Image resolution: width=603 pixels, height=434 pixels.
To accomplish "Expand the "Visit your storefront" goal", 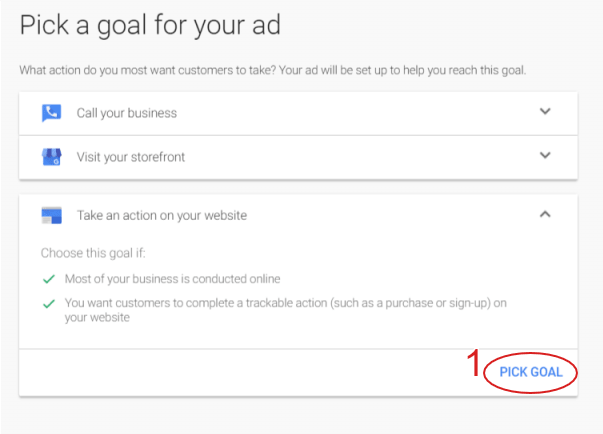I will 545,156.
